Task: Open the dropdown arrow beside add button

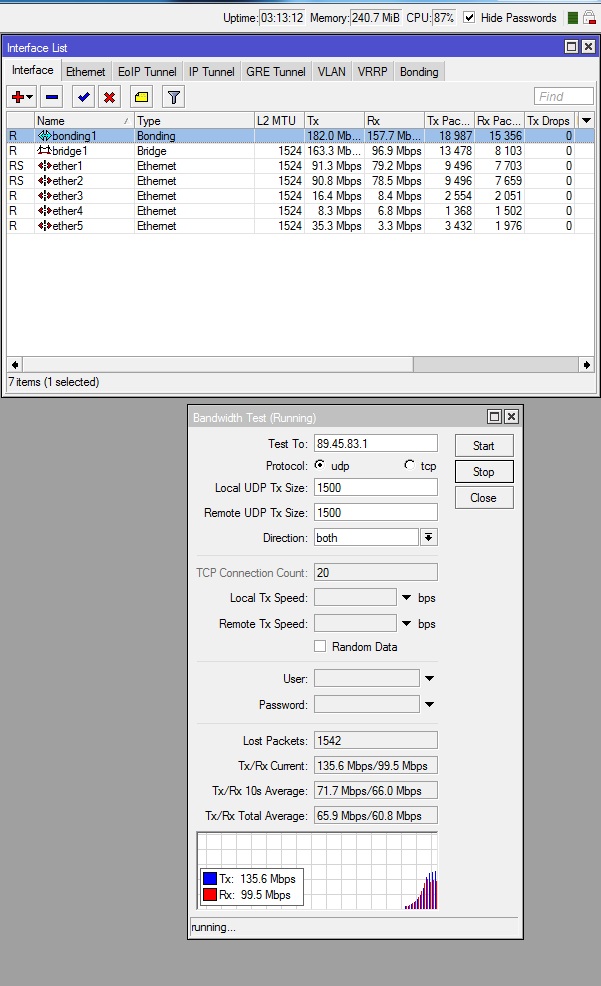Action: point(30,97)
